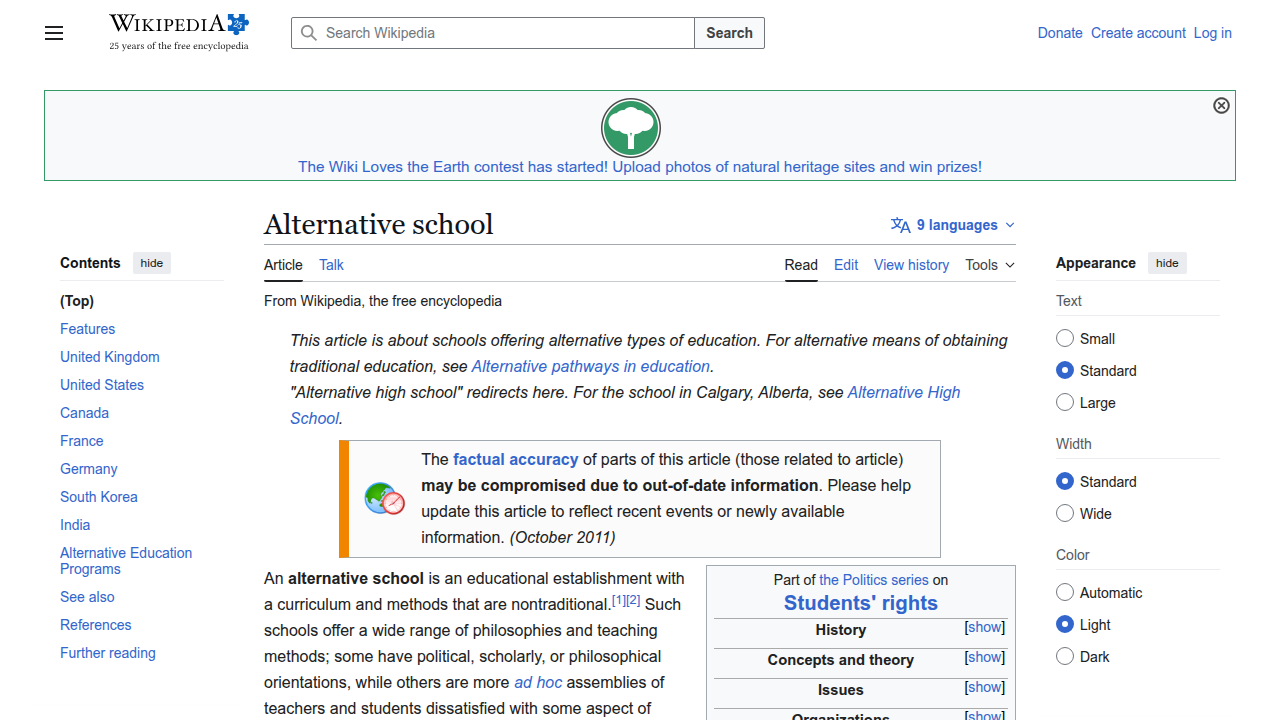Jump to Canada section
The width and height of the screenshot is (1280, 720).
click(x=84, y=413)
